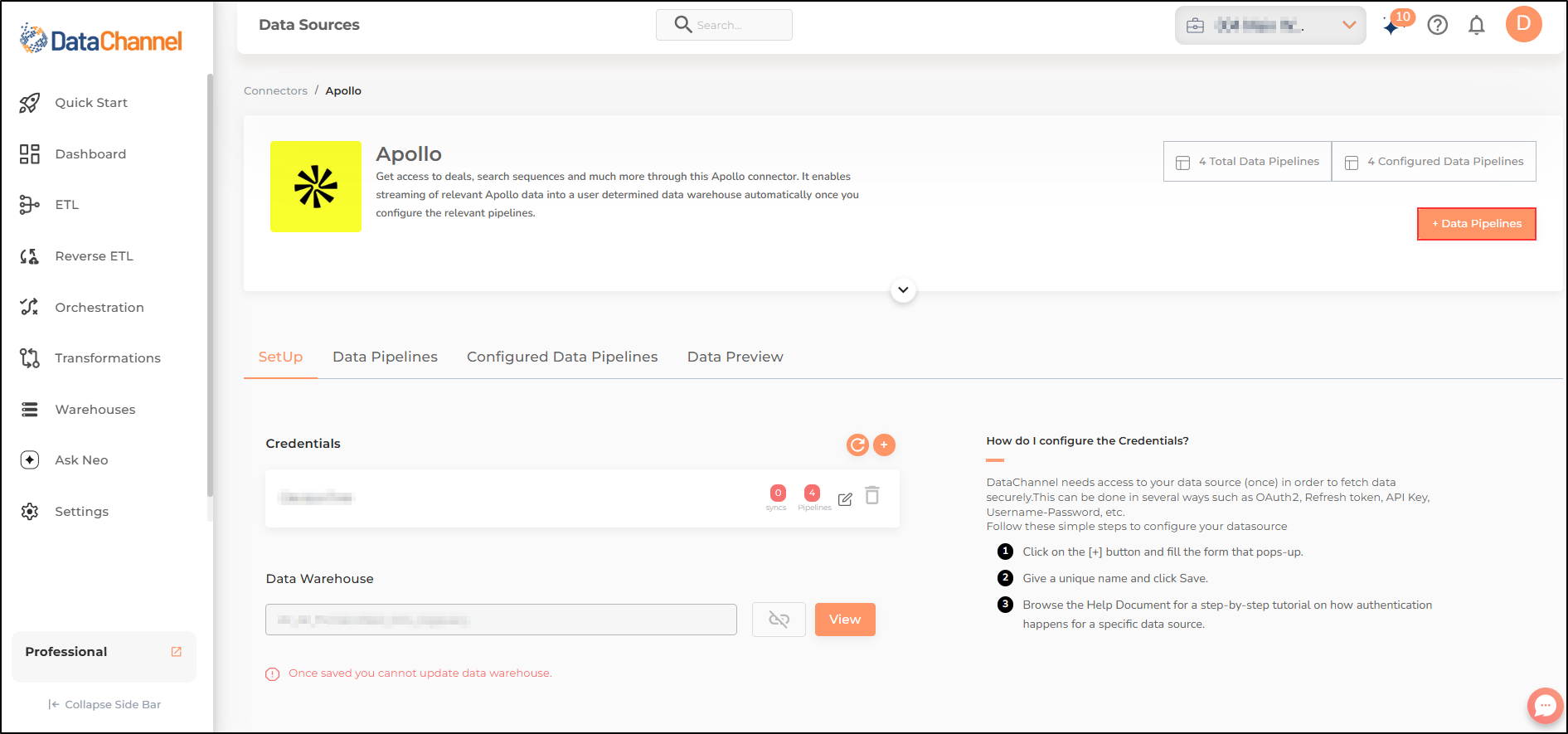
Task: Go to Dashboard in the sidebar
Action: [90, 154]
